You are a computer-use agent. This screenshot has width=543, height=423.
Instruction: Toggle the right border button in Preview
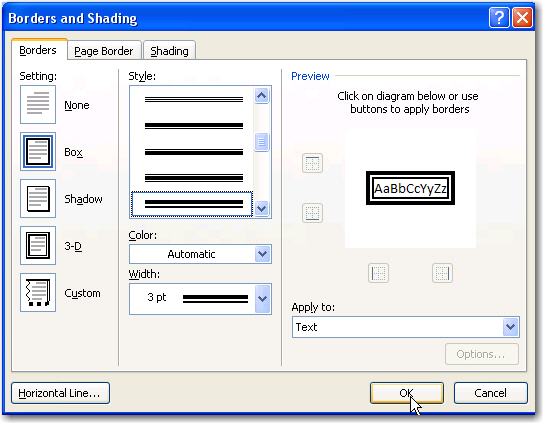pos(442,273)
